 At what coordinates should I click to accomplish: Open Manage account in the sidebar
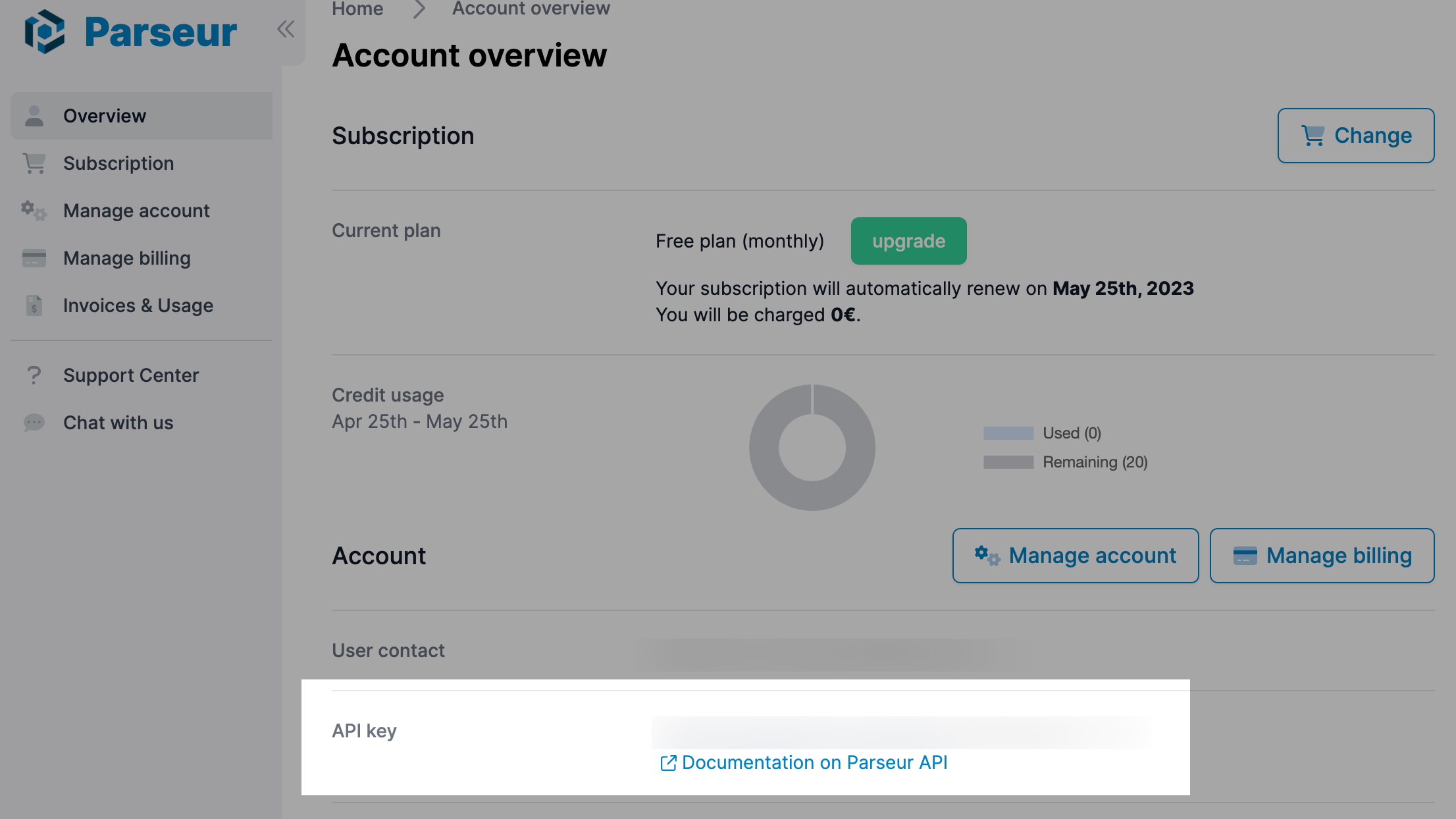point(142,211)
